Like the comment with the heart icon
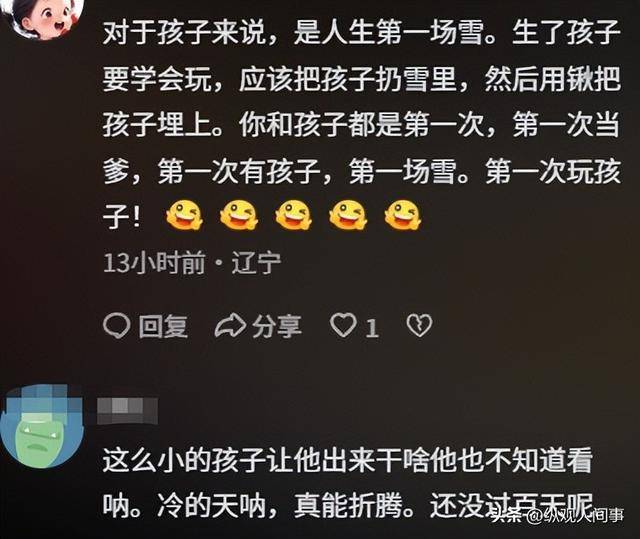Viewport: 640px width, 539px height. click(343, 326)
